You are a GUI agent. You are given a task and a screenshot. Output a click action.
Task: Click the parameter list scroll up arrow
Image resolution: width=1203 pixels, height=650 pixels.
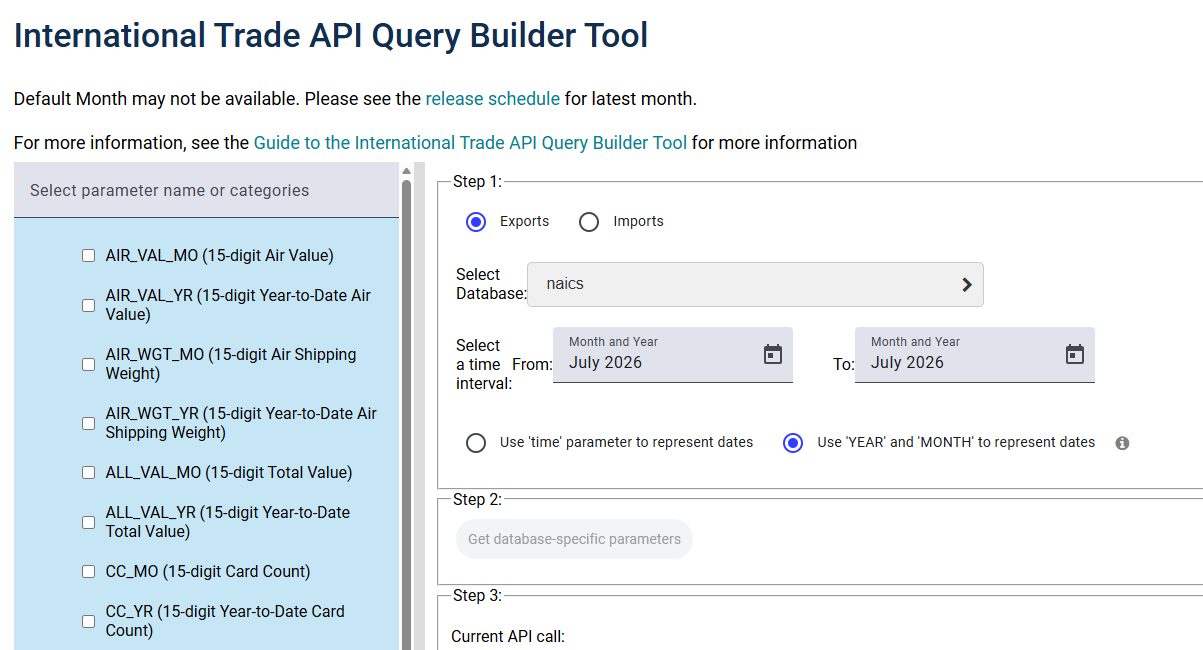(x=406, y=171)
